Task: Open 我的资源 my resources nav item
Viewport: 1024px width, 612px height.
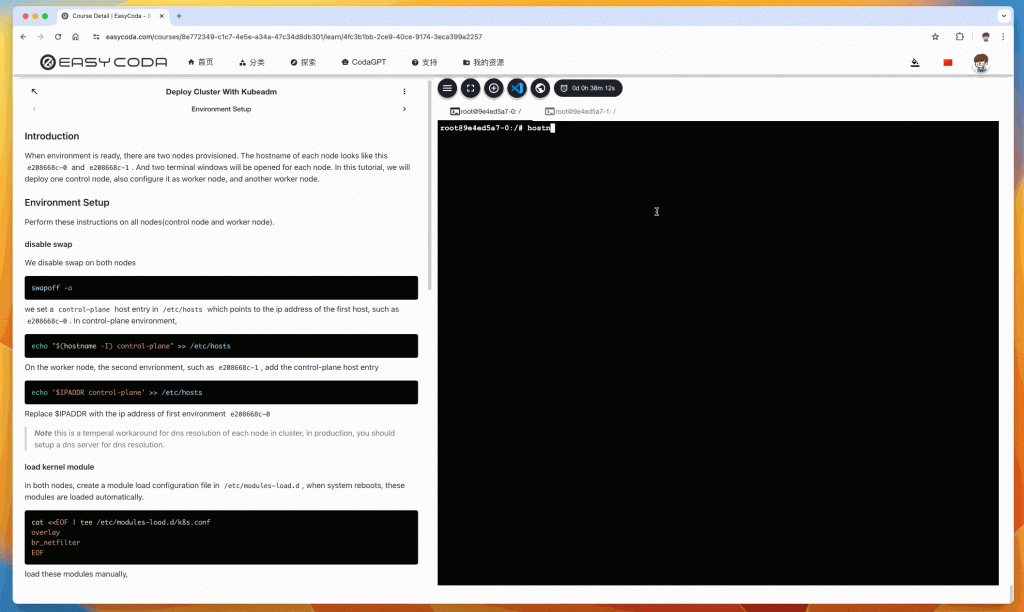Action: click(x=483, y=62)
